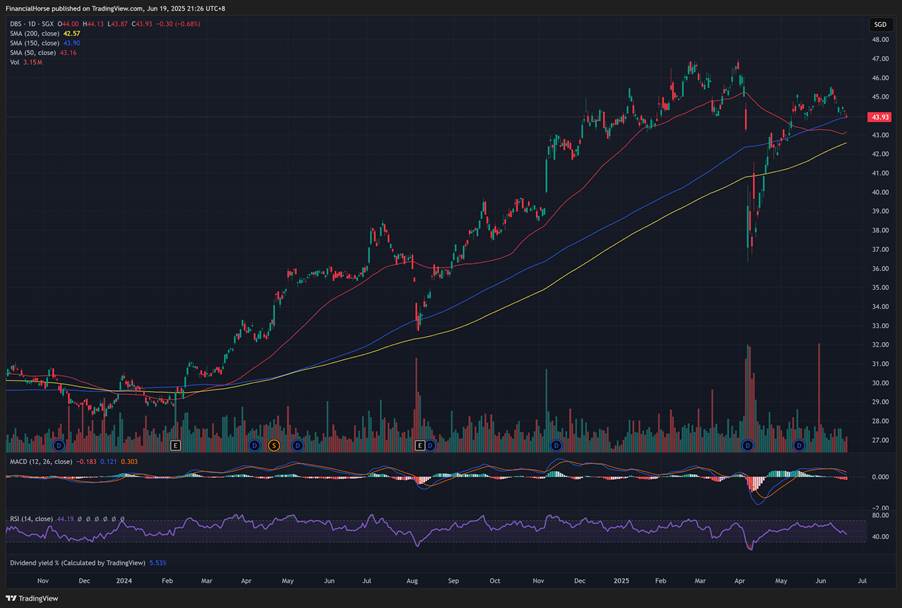This screenshot has height=608, width=902.
Task: Click the 27.00 price axis label
Action: pos(880,440)
